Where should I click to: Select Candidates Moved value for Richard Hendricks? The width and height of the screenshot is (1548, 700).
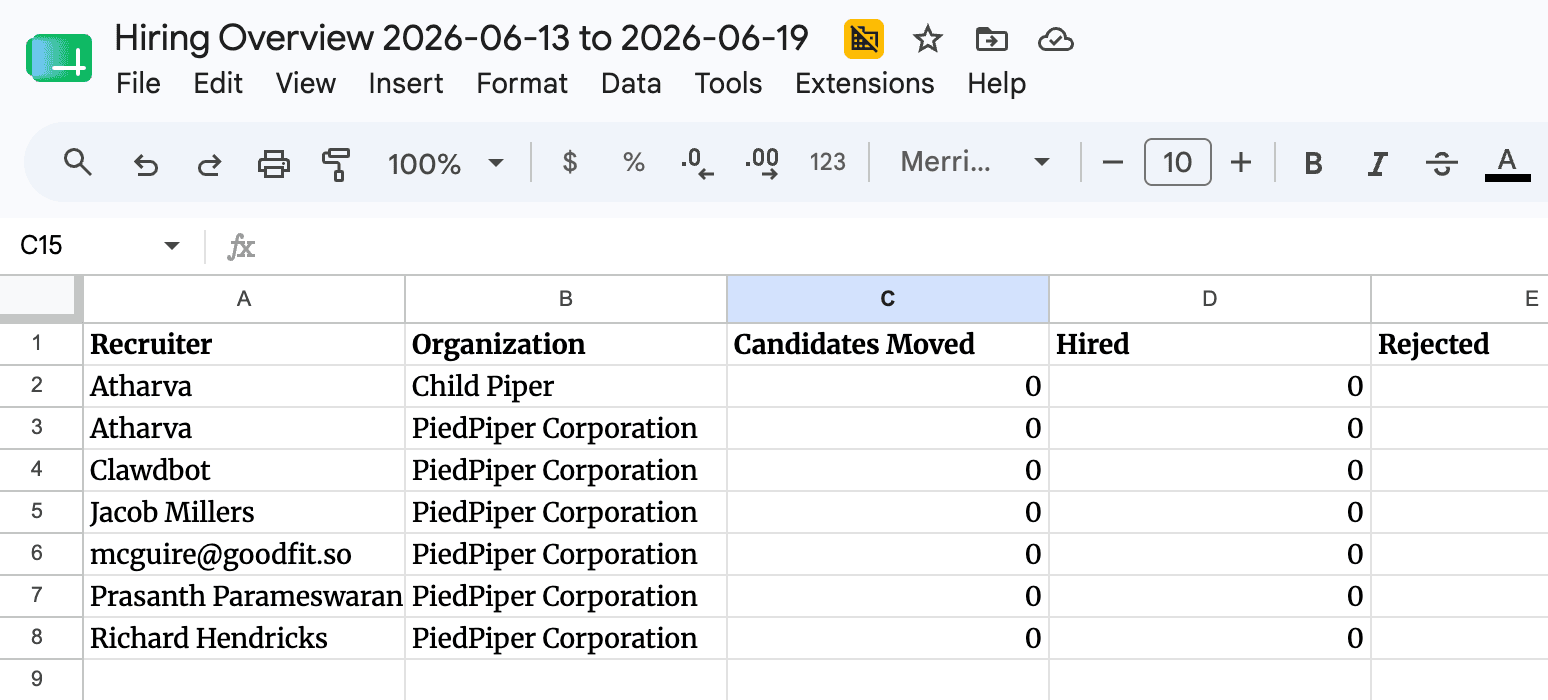(x=888, y=638)
